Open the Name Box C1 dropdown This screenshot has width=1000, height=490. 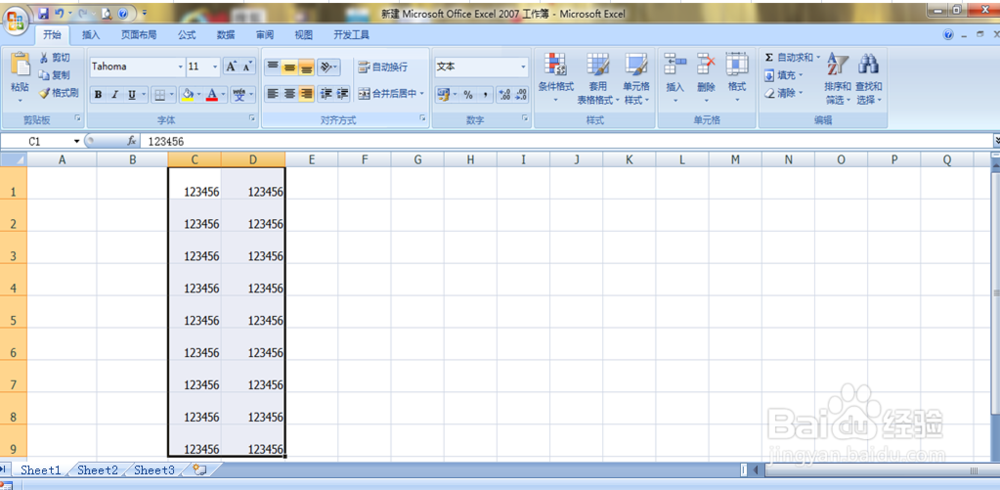pyautogui.click(x=77, y=141)
